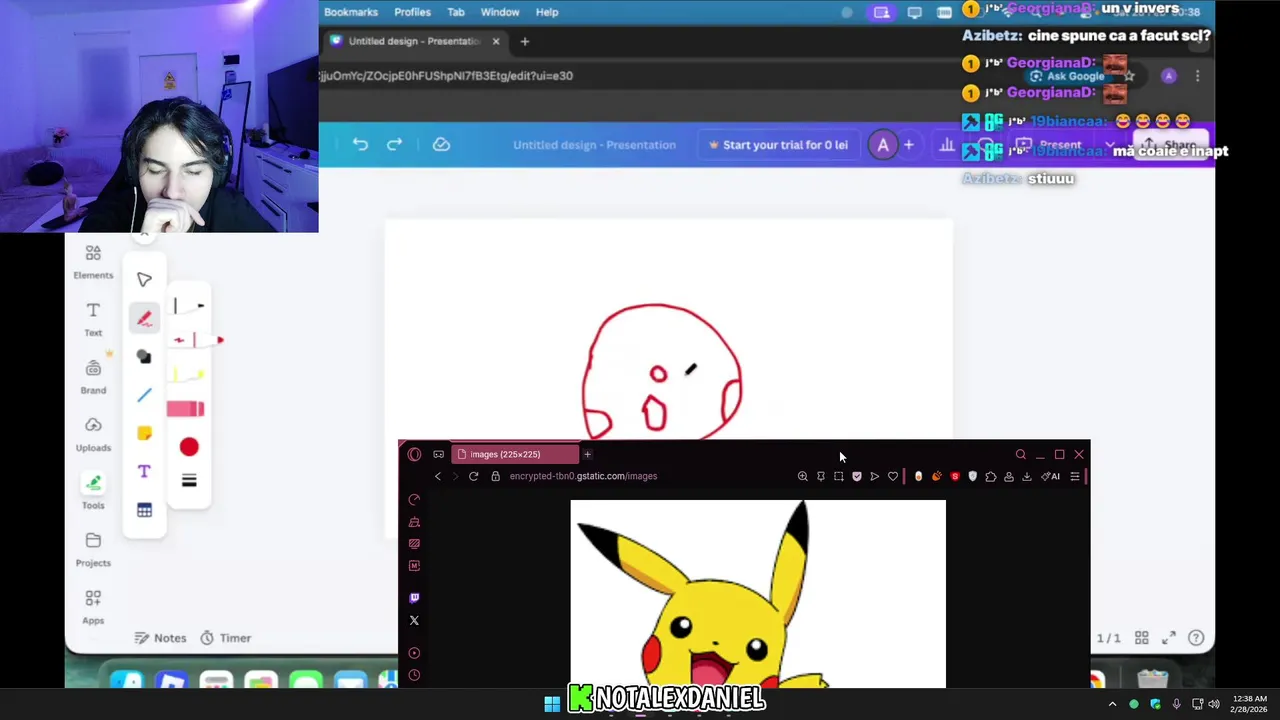Choose the red marker in draw options
Viewport: 1280px width, 720px height.
197,340
